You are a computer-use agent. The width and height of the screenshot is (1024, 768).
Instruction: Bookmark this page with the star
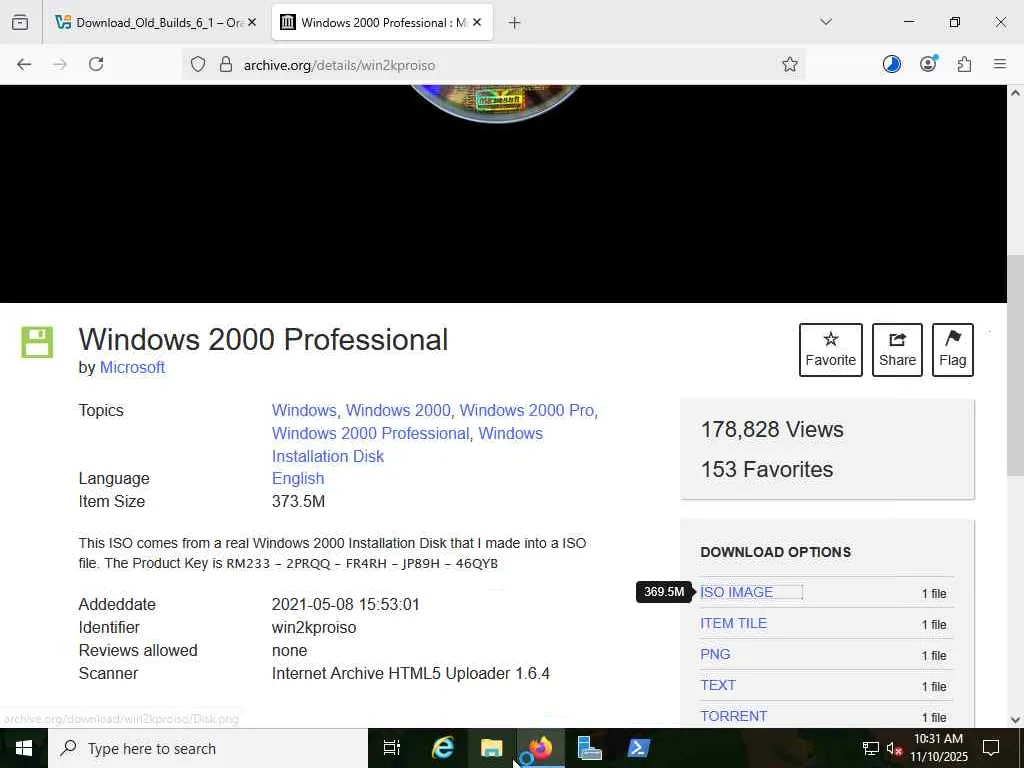(x=790, y=64)
